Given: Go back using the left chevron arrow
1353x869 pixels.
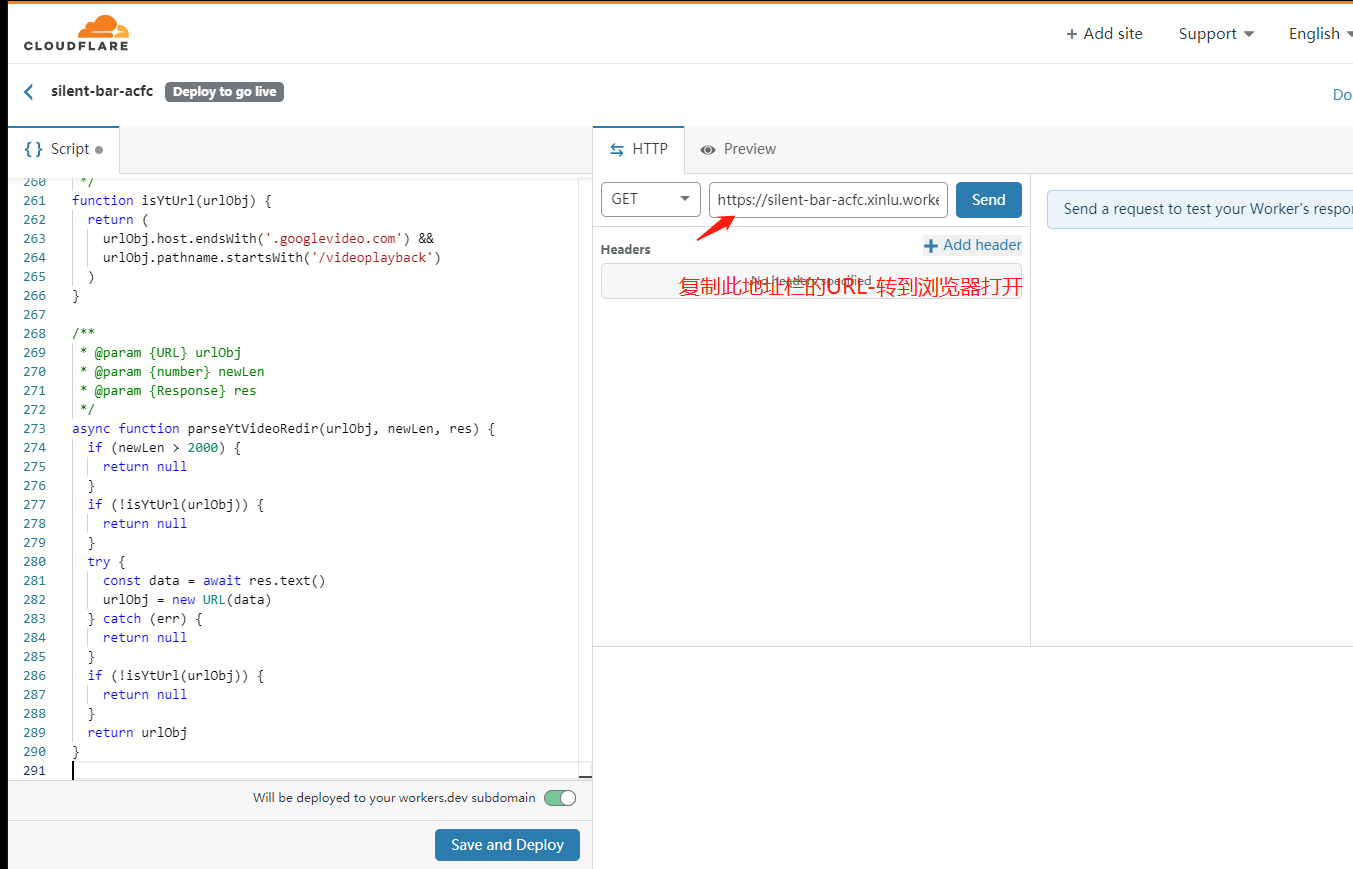Looking at the screenshot, I should tap(29, 92).
